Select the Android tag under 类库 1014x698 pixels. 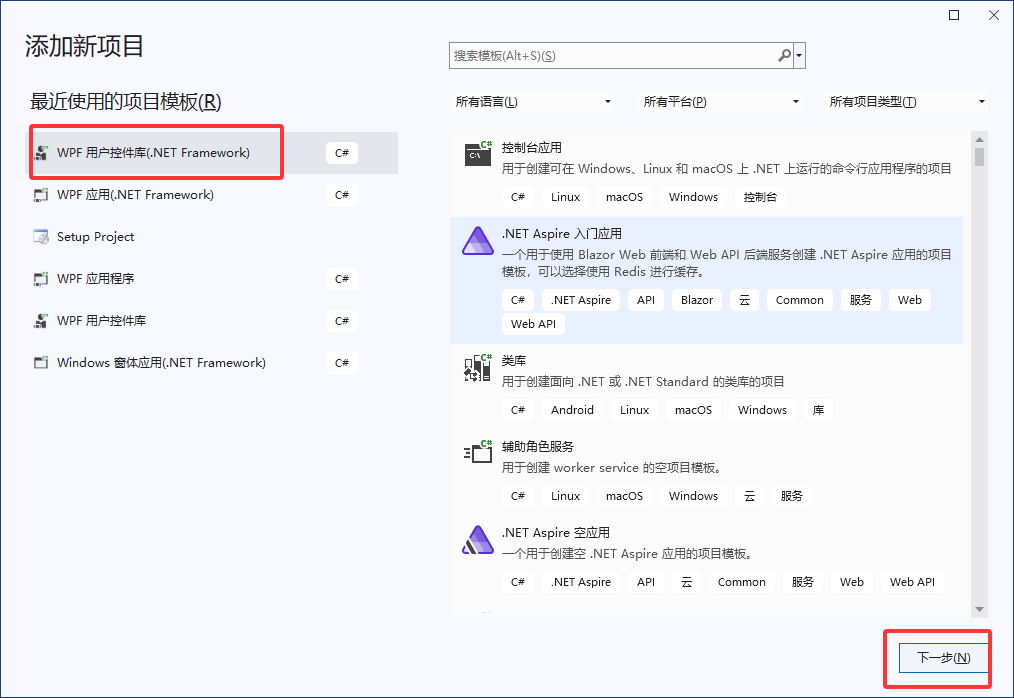(572, 410)
